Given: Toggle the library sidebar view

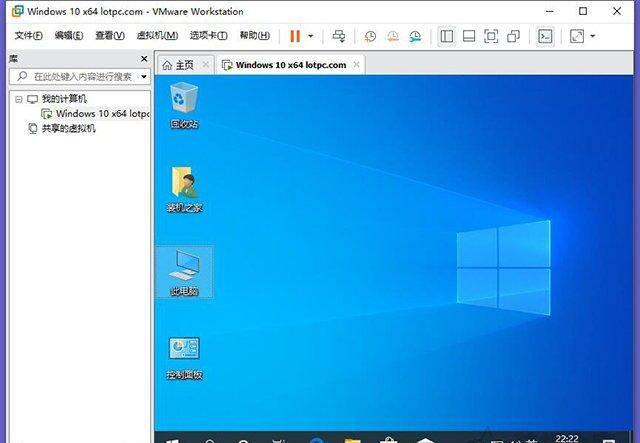Looking at the screenshot, I should point(447,36).
